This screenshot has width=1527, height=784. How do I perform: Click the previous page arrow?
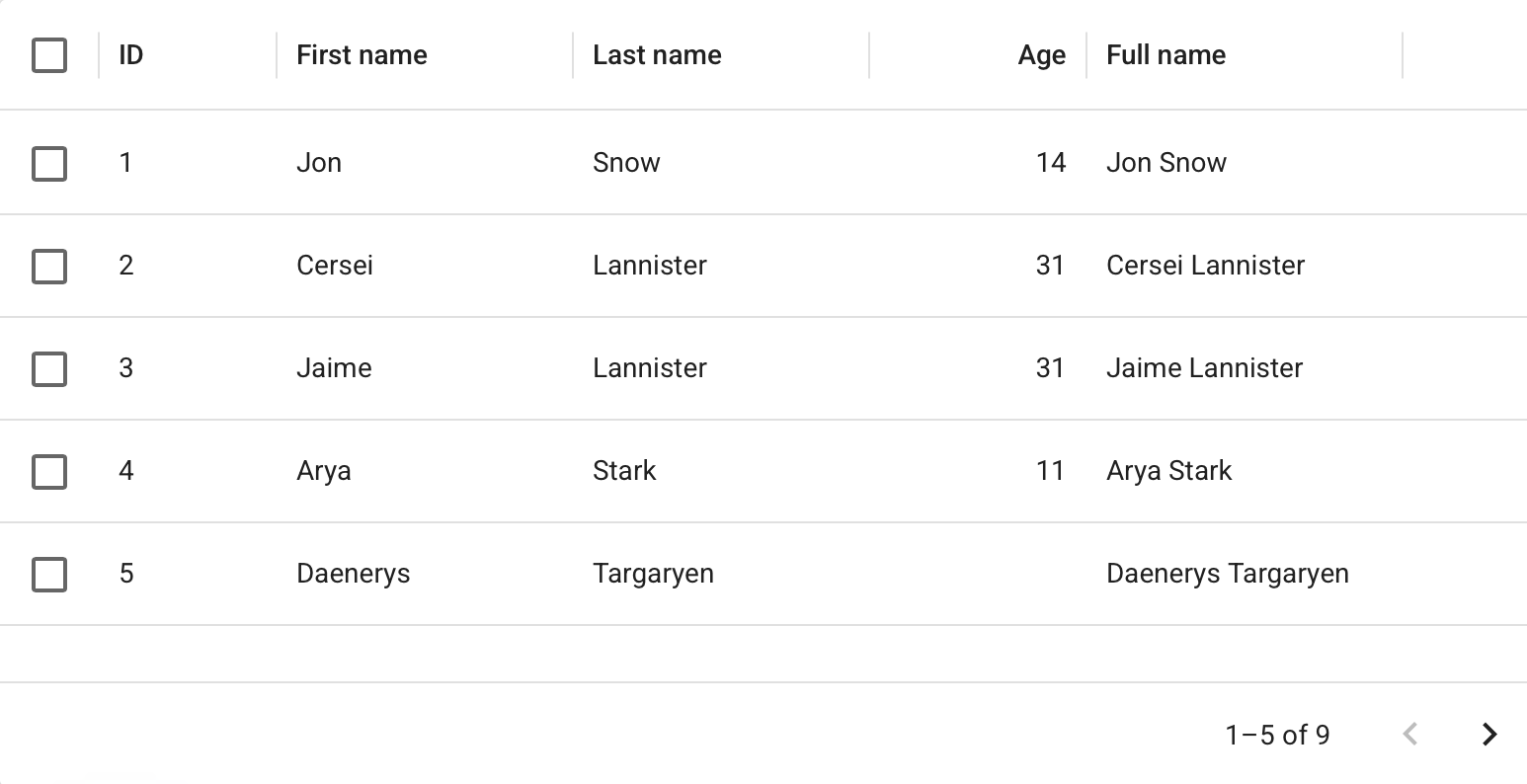click(1410, 735)
